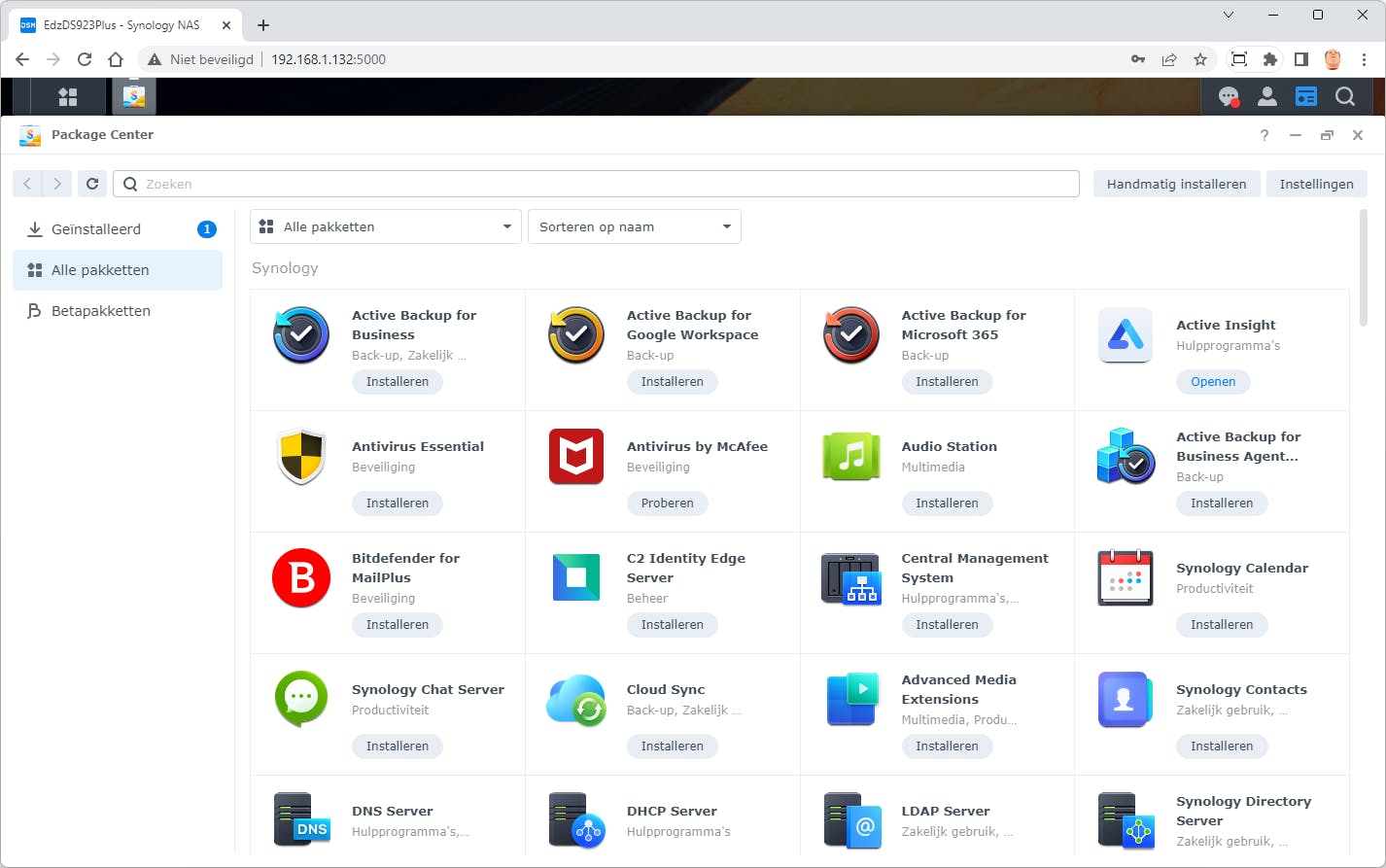
Task: Click the Active Backup for Business Agent icon
Action: point(1126,457)
